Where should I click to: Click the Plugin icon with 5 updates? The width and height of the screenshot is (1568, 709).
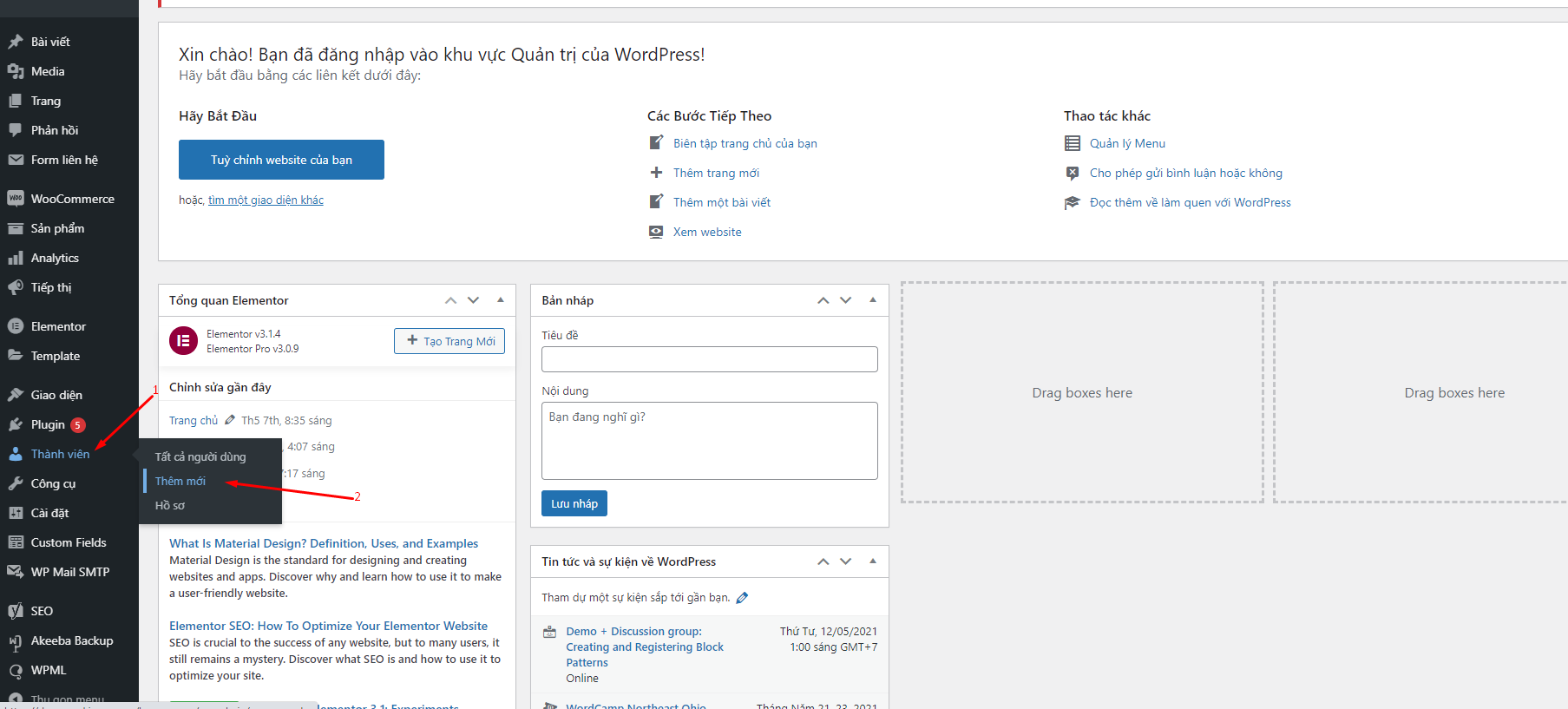click(x=16, y=424)
